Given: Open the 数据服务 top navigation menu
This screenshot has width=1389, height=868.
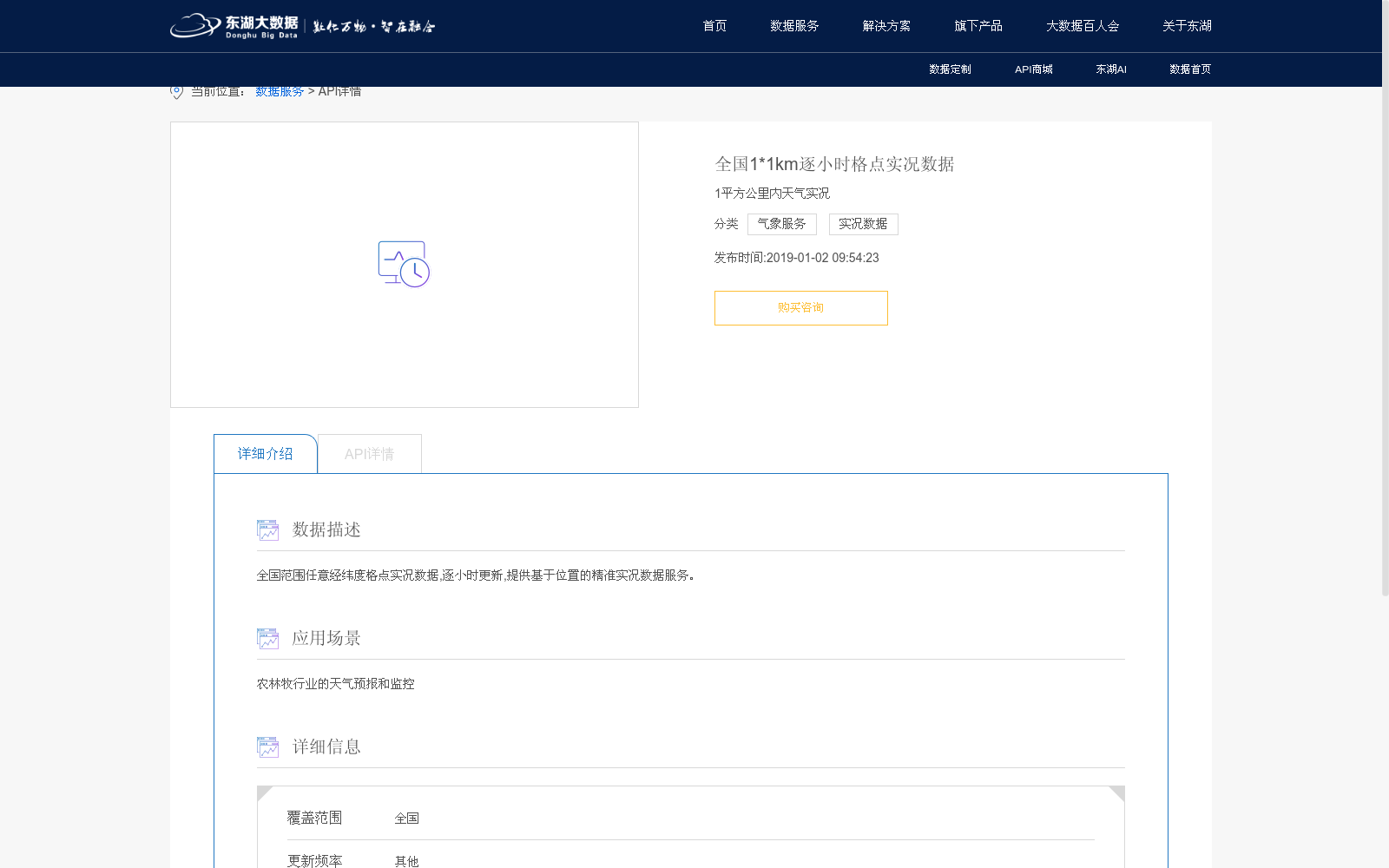Looking at the screenshot, I should click(794, 26).
